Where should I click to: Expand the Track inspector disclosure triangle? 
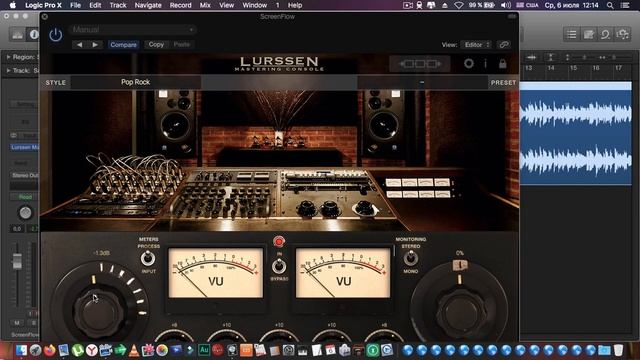pos(8,71)
